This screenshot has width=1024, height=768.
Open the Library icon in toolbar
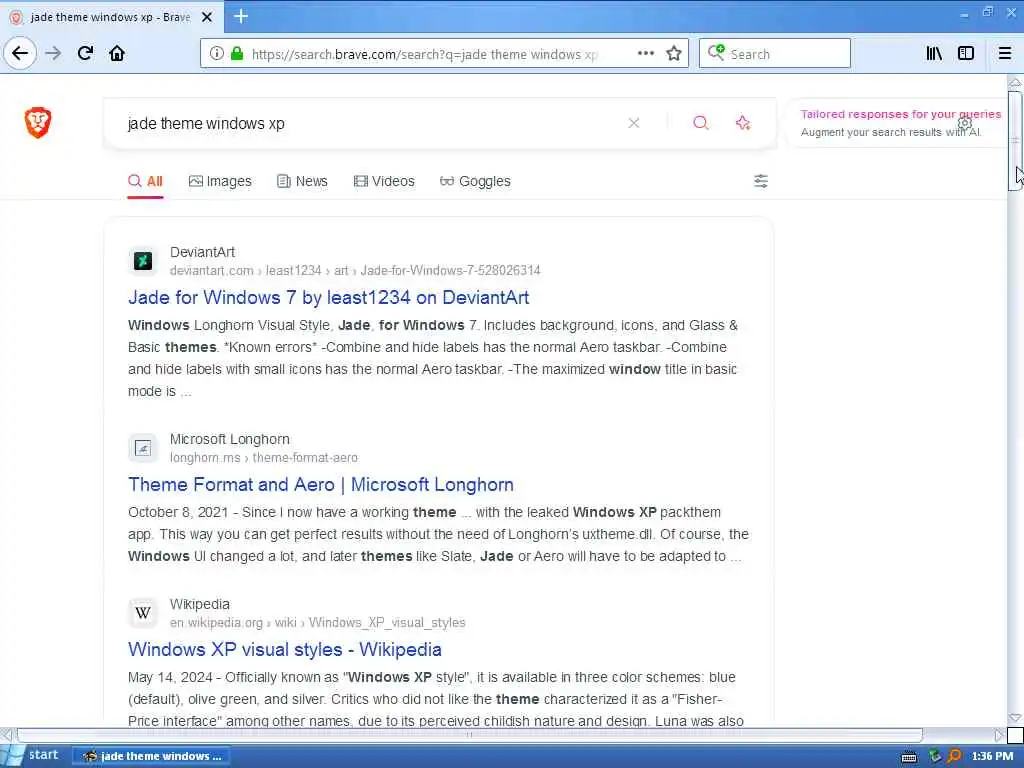coord(934,54)
